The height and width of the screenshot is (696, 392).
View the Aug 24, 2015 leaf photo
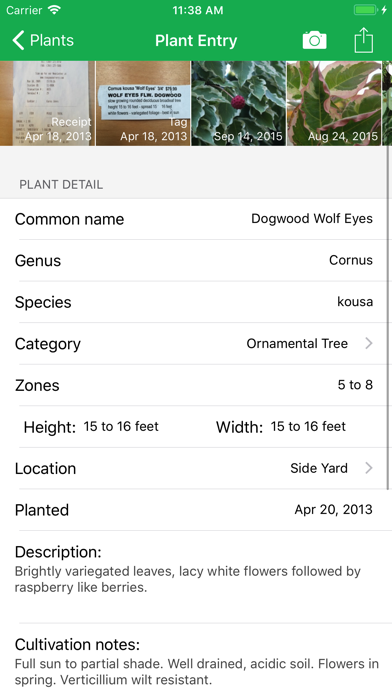click(334, 103)
